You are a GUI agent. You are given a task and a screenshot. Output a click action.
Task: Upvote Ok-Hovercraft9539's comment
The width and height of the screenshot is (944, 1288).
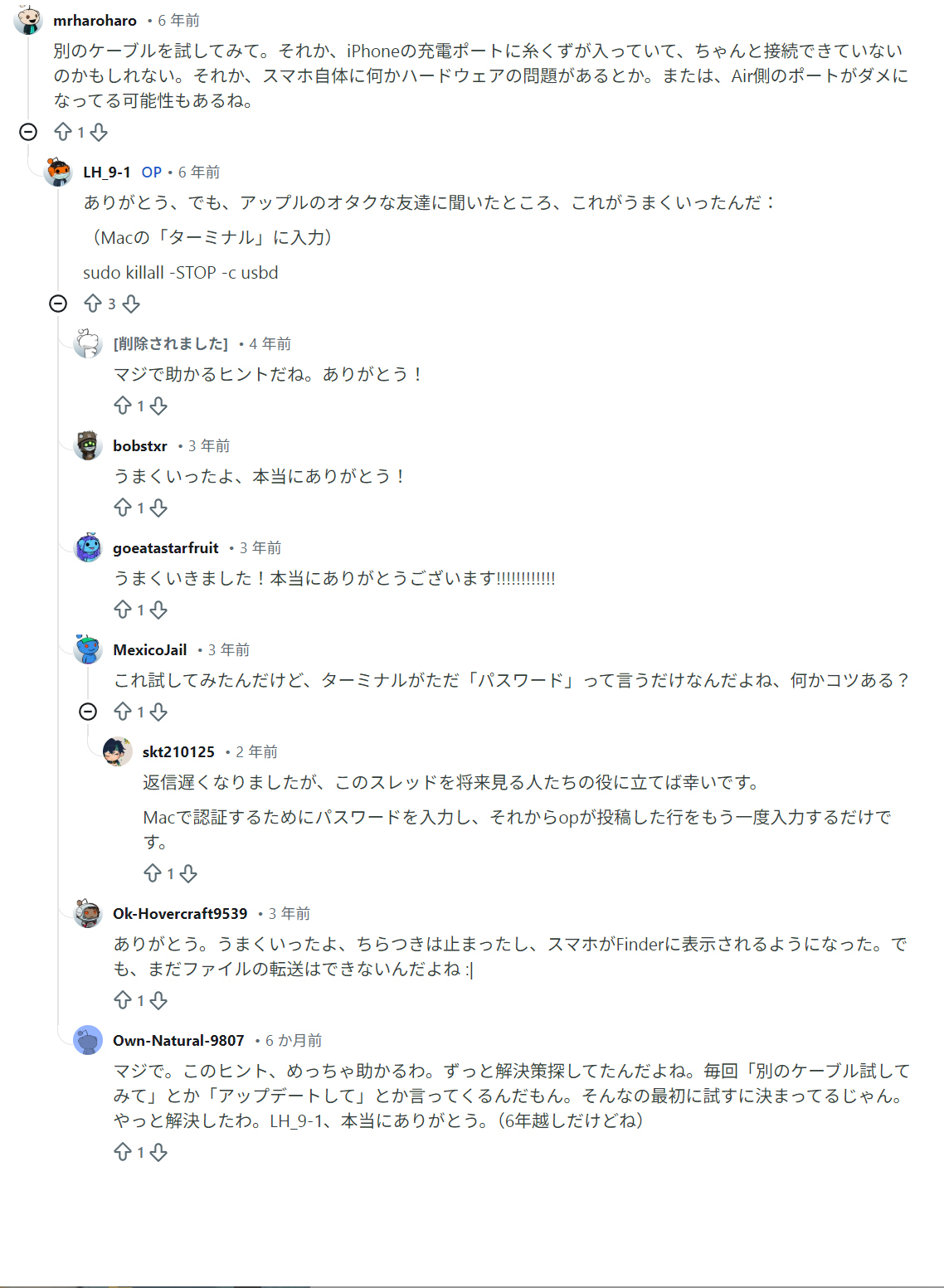(123, 1000)
